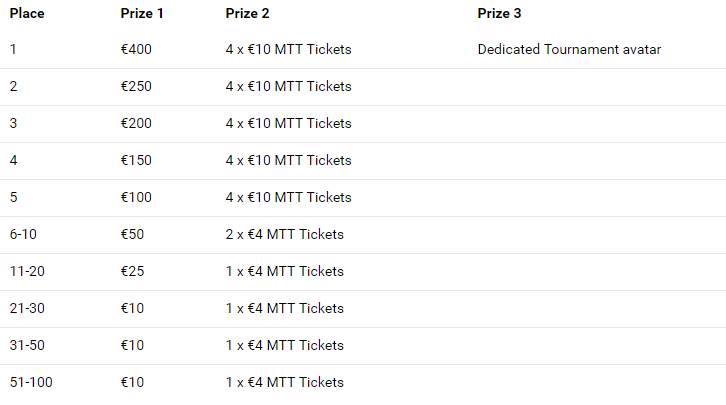This screenshot has height=405, width=726.
Task: Click the 51-100 place range
Action: (x=31, y=383)
